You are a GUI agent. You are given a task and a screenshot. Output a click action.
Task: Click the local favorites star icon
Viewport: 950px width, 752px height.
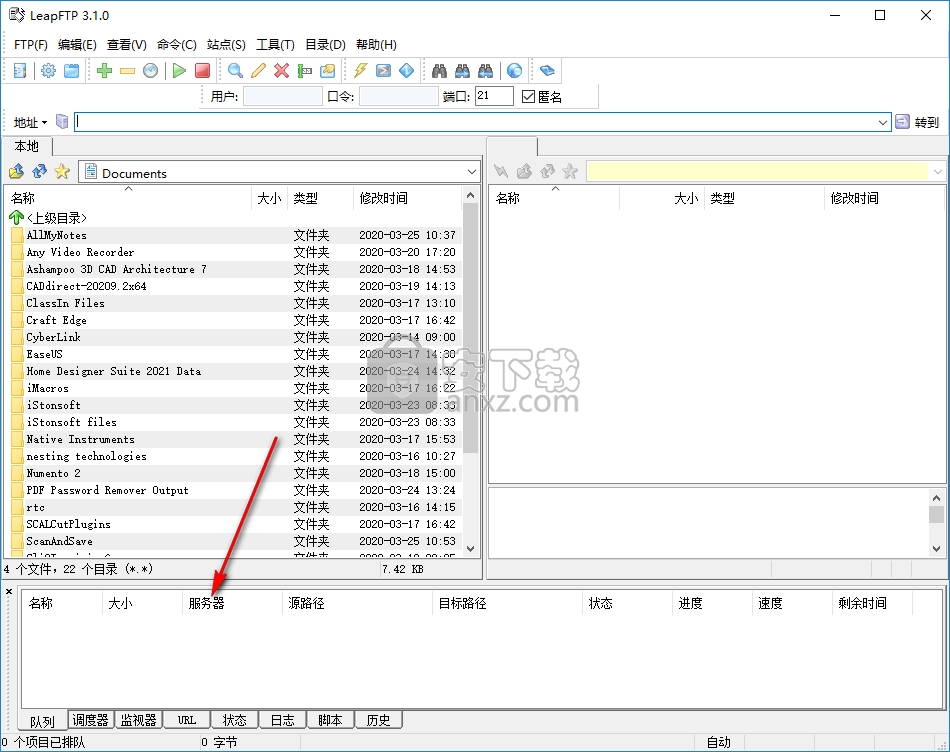point(62,172)
